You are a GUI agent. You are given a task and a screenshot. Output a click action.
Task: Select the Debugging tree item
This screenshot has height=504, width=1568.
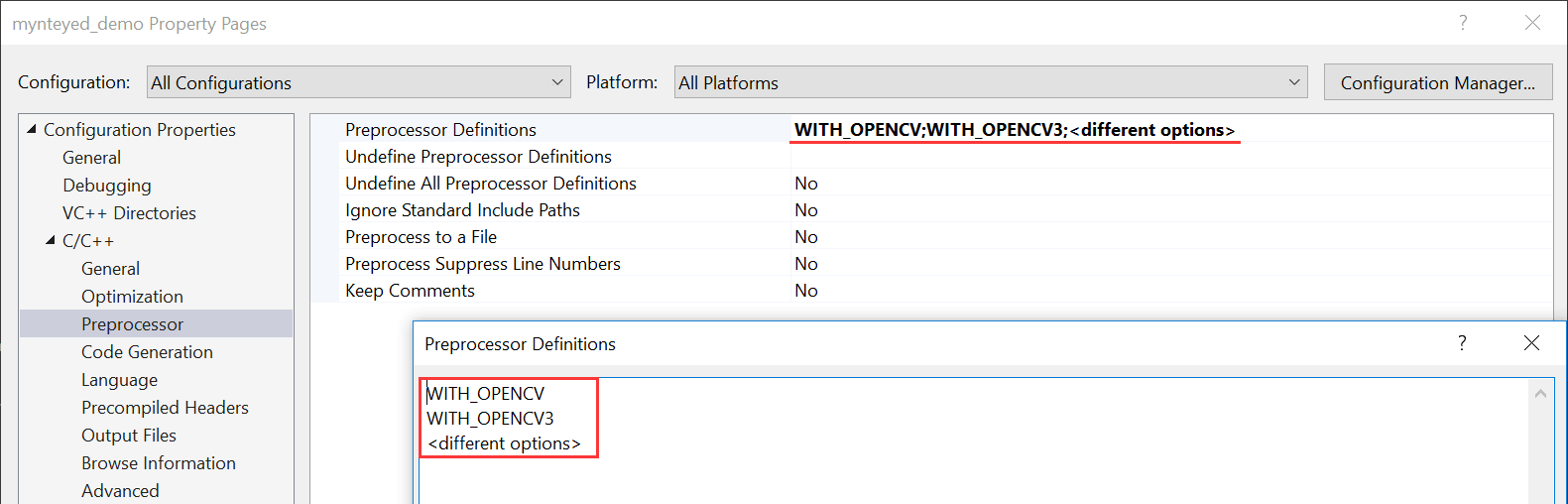click(x=107, y=186)
